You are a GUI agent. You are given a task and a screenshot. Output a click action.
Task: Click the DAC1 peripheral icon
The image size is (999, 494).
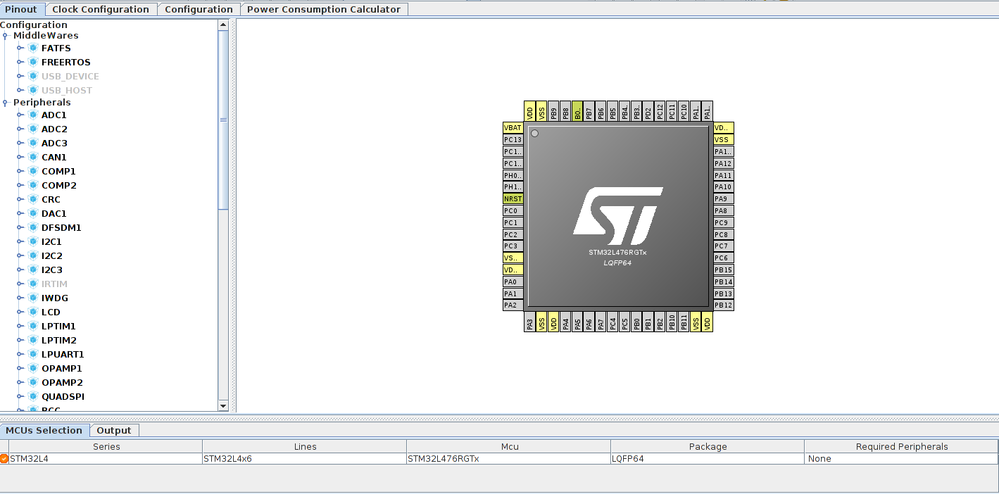[x=33, y=213]
